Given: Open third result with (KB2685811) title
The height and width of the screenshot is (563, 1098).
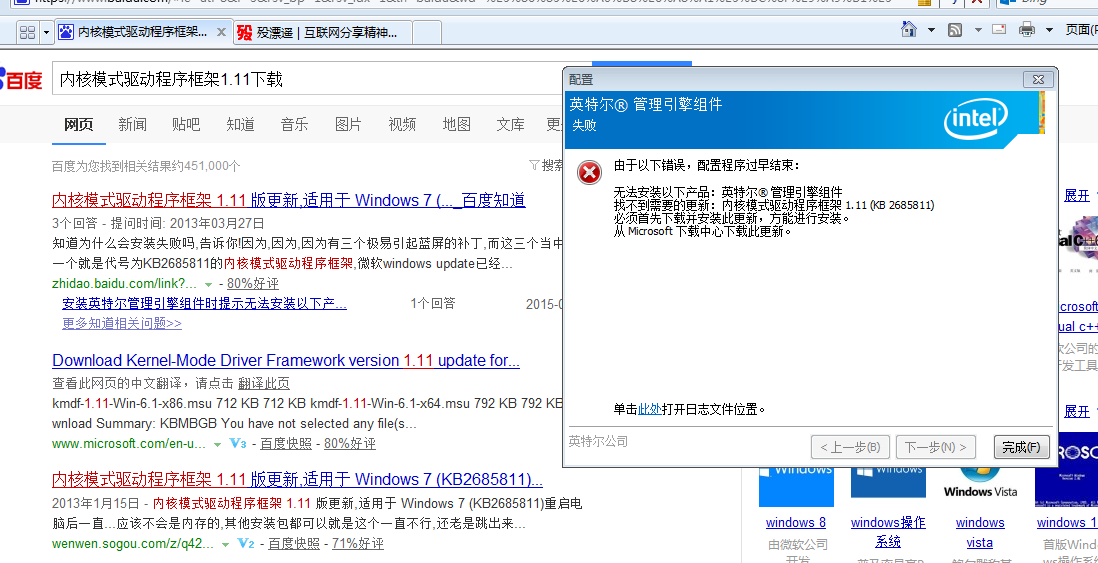Looking at the screenshot, I should [x=297, y=480].
